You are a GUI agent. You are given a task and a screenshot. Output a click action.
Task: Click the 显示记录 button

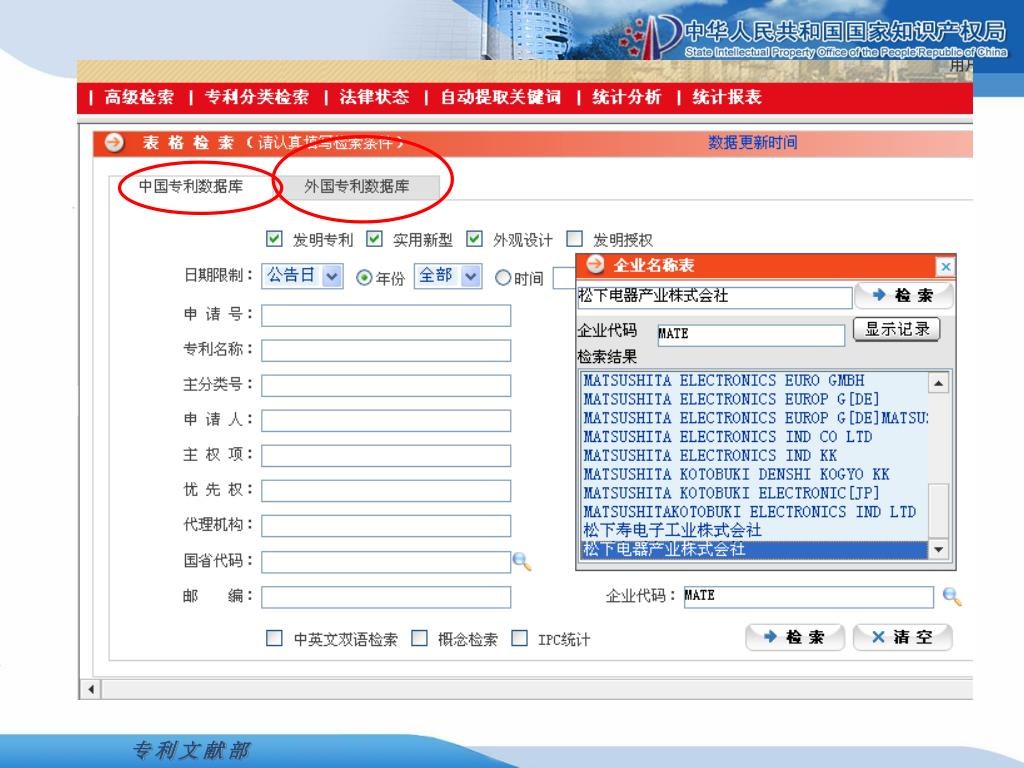pos(897,329)
